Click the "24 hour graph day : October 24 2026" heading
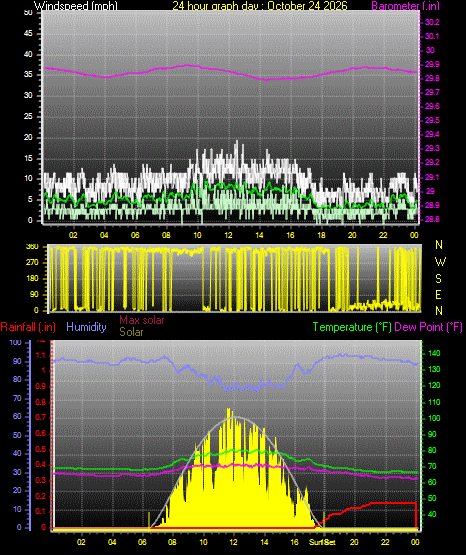 click(x=260, y=6)
